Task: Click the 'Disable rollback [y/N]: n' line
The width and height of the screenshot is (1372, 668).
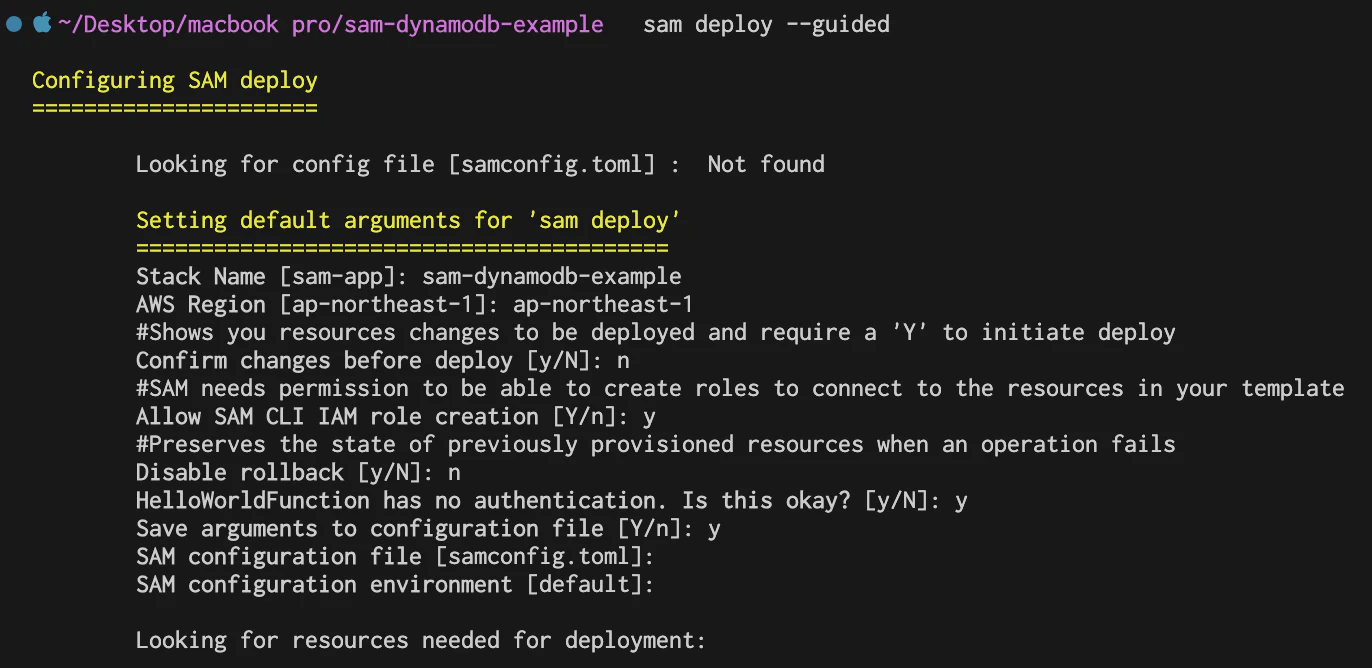Action: [298, 472]
